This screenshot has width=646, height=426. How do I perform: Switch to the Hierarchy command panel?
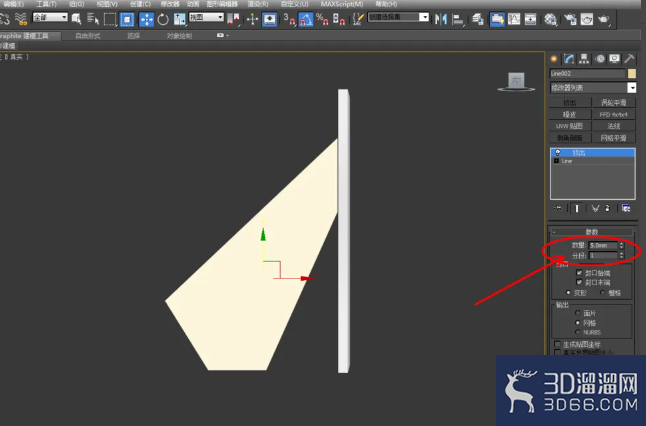584,59
